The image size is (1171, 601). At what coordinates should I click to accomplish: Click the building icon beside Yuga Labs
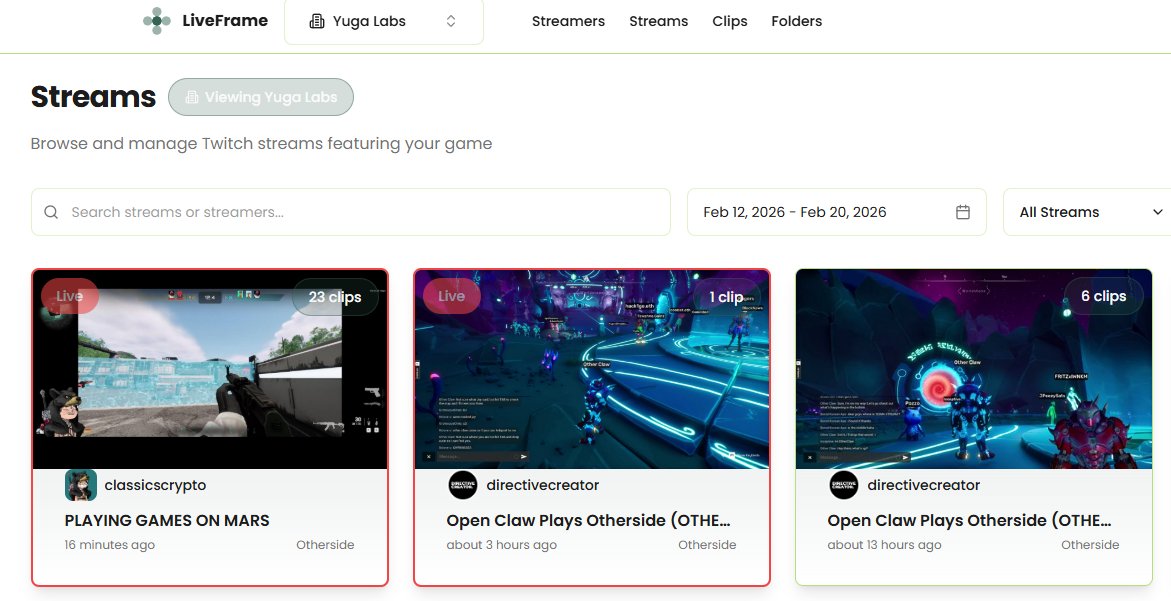click(317, 22)
